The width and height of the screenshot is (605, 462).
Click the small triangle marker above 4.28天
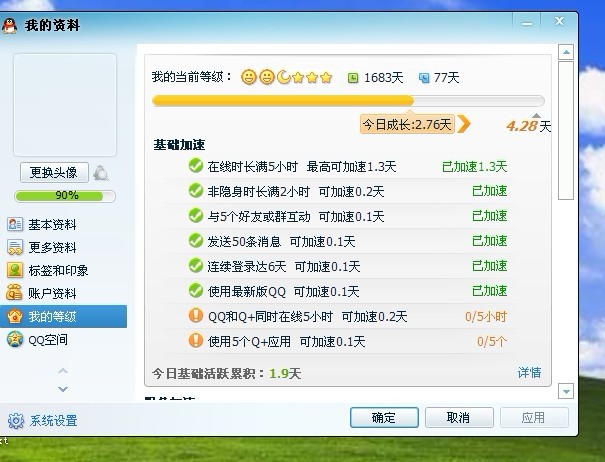[536, 115]
